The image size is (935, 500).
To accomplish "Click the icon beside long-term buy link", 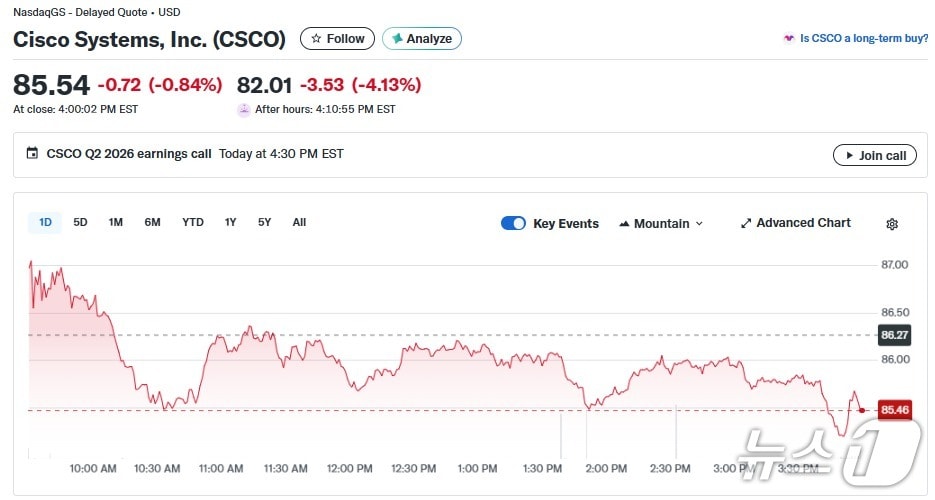I will coord(789,39).
